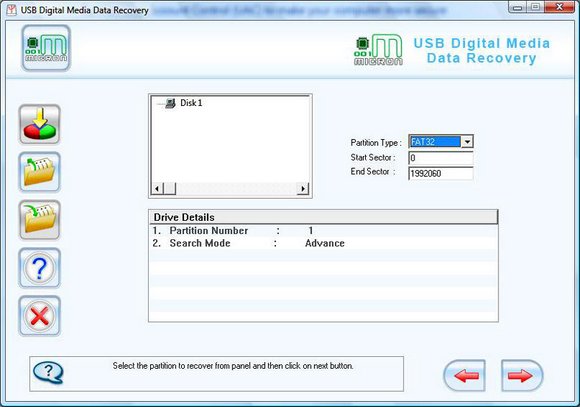Click the Micron logo beside product title
The image size is (580, 407).
[x=378, y=50]
